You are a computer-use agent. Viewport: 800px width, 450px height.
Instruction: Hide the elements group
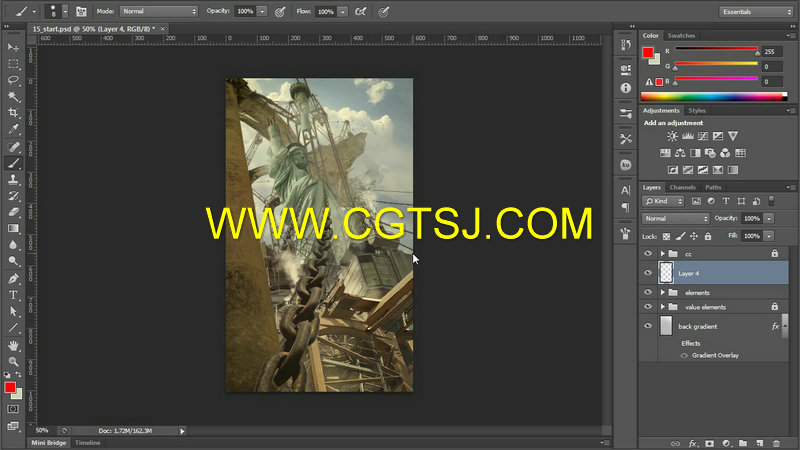tap(648, 292)
